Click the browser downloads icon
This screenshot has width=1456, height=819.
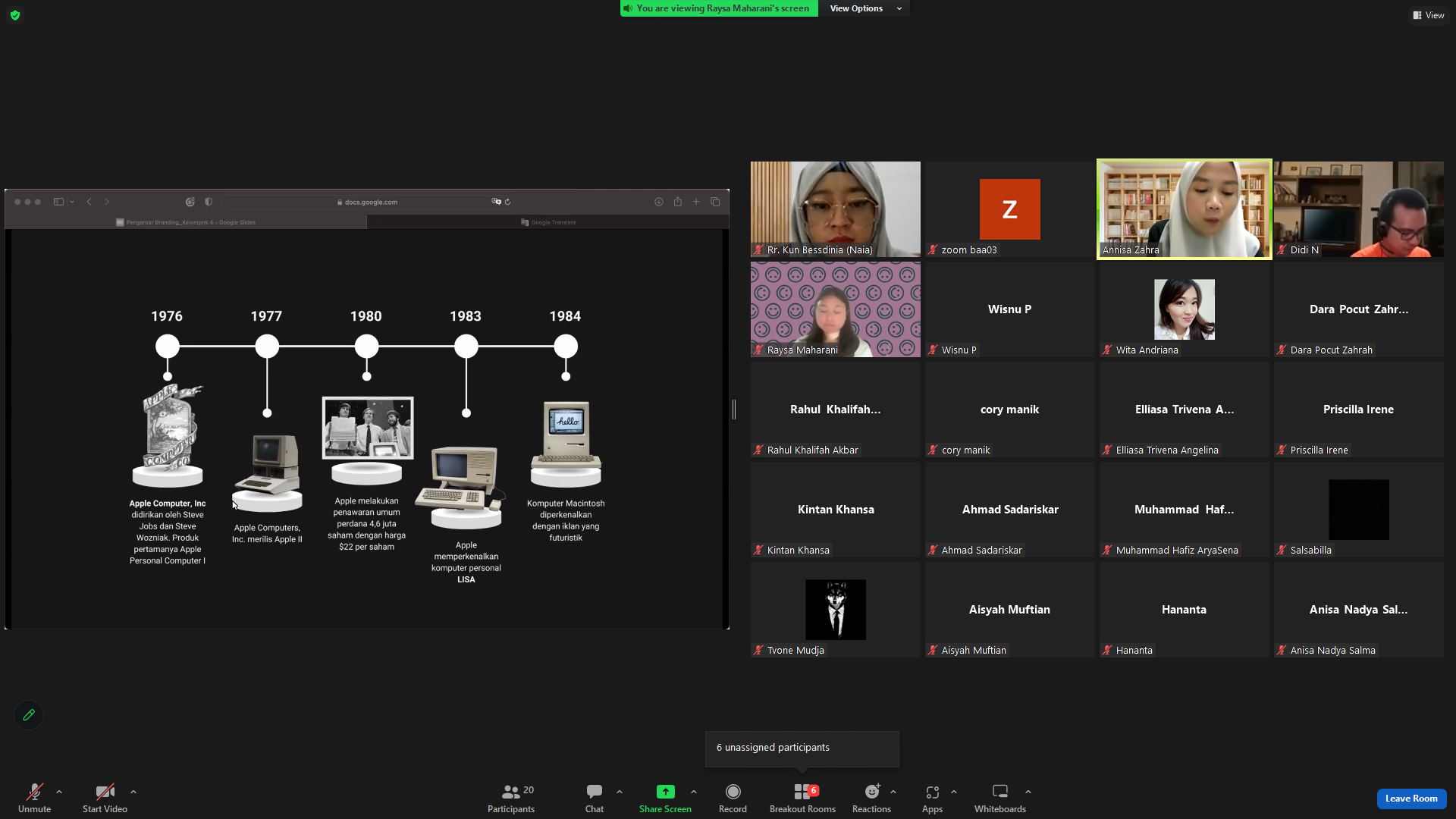(x=659, y=202)
